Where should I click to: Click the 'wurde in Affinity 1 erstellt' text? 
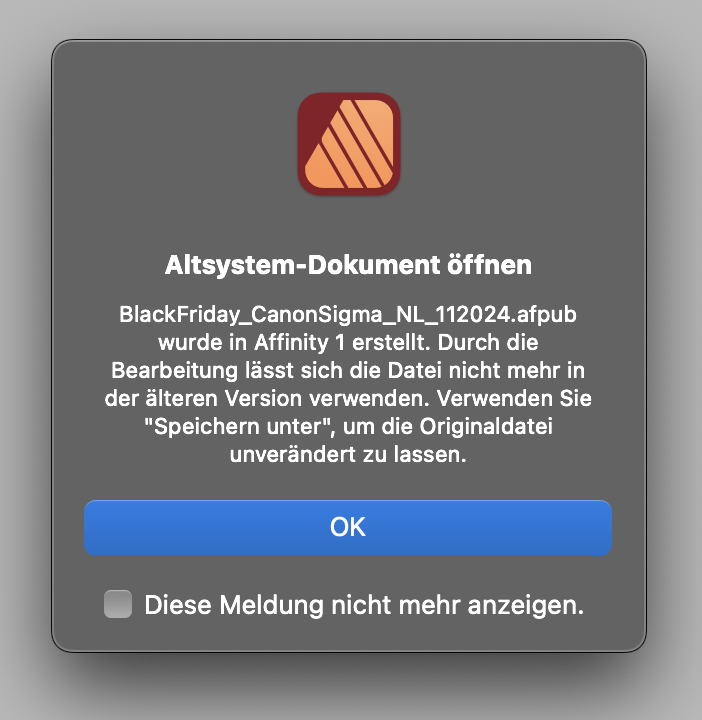[x=294, y=343]
